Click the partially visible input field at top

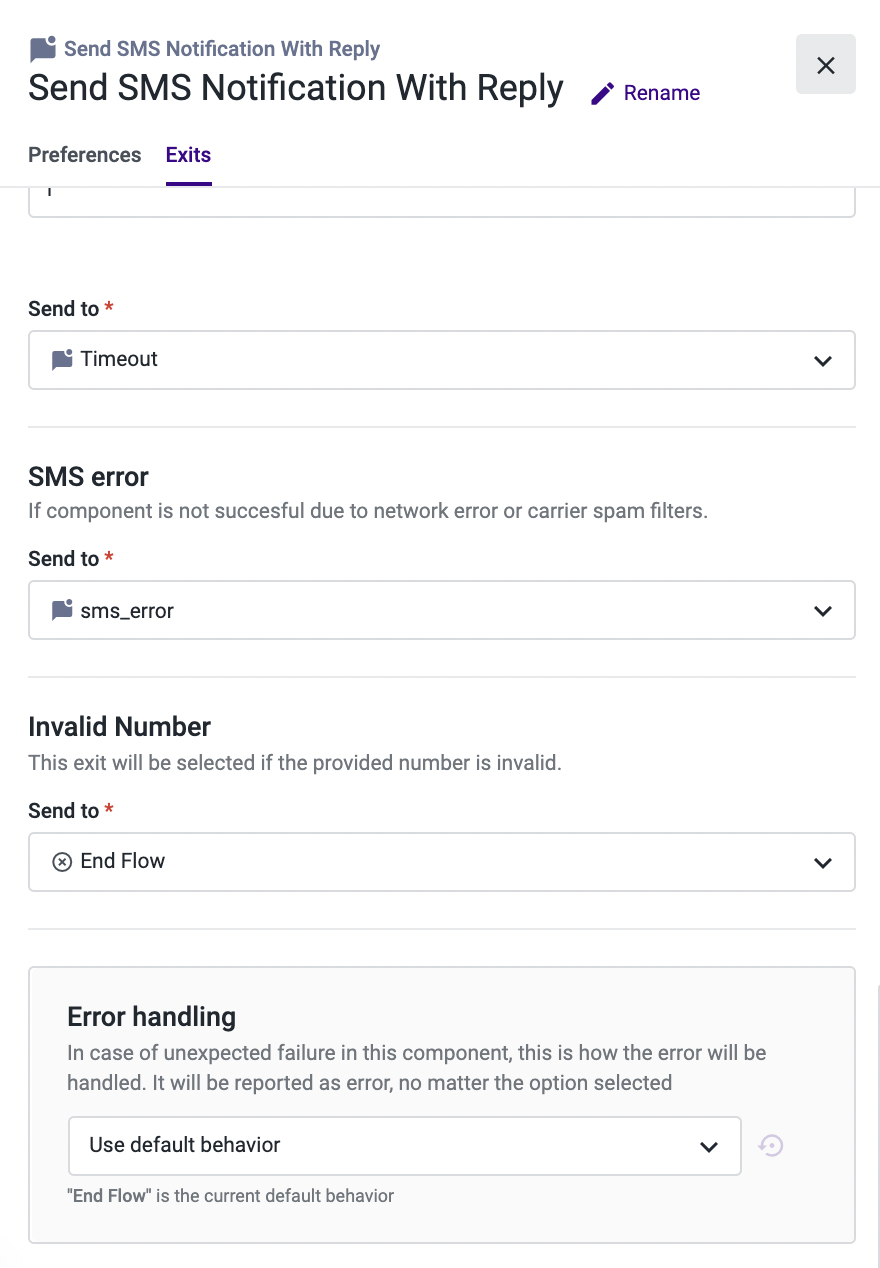point(442,202)
